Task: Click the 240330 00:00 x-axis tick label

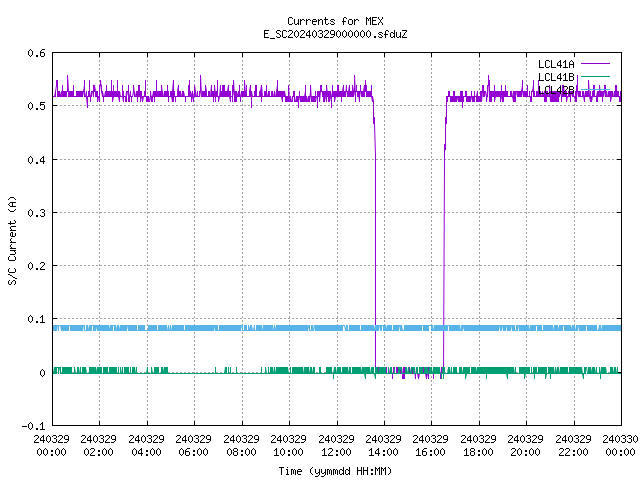Action: (620, 445)
